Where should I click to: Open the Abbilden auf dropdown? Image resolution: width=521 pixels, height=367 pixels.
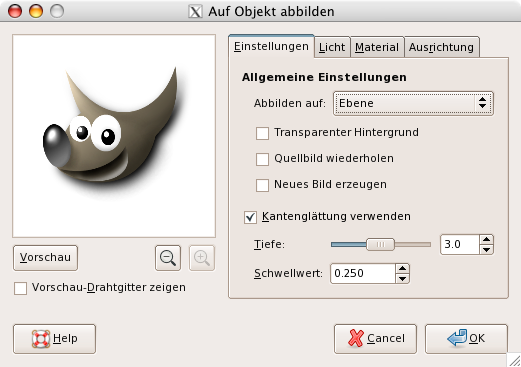coord(413,103)
